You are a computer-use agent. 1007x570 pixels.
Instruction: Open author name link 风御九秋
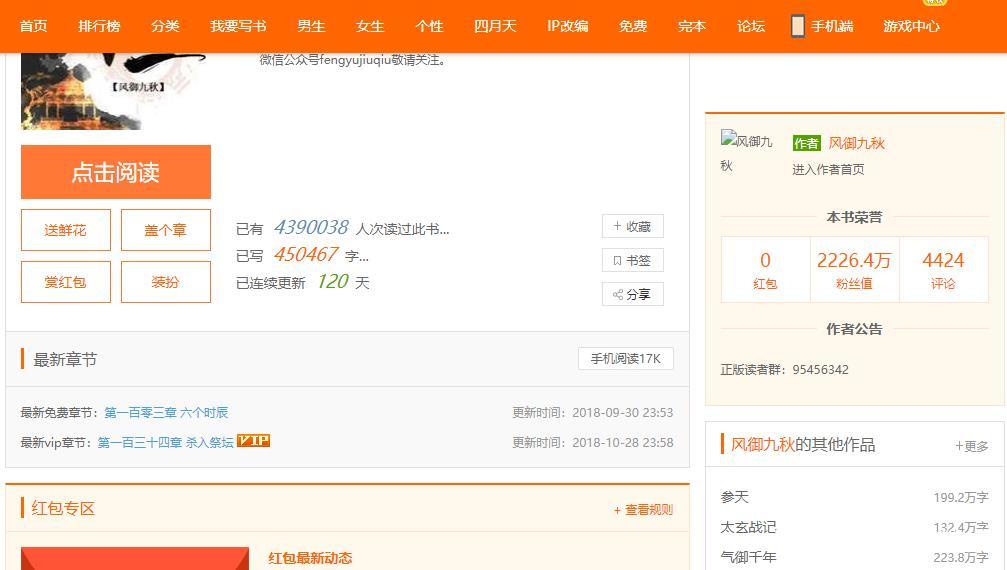click(x=856, y=143)
